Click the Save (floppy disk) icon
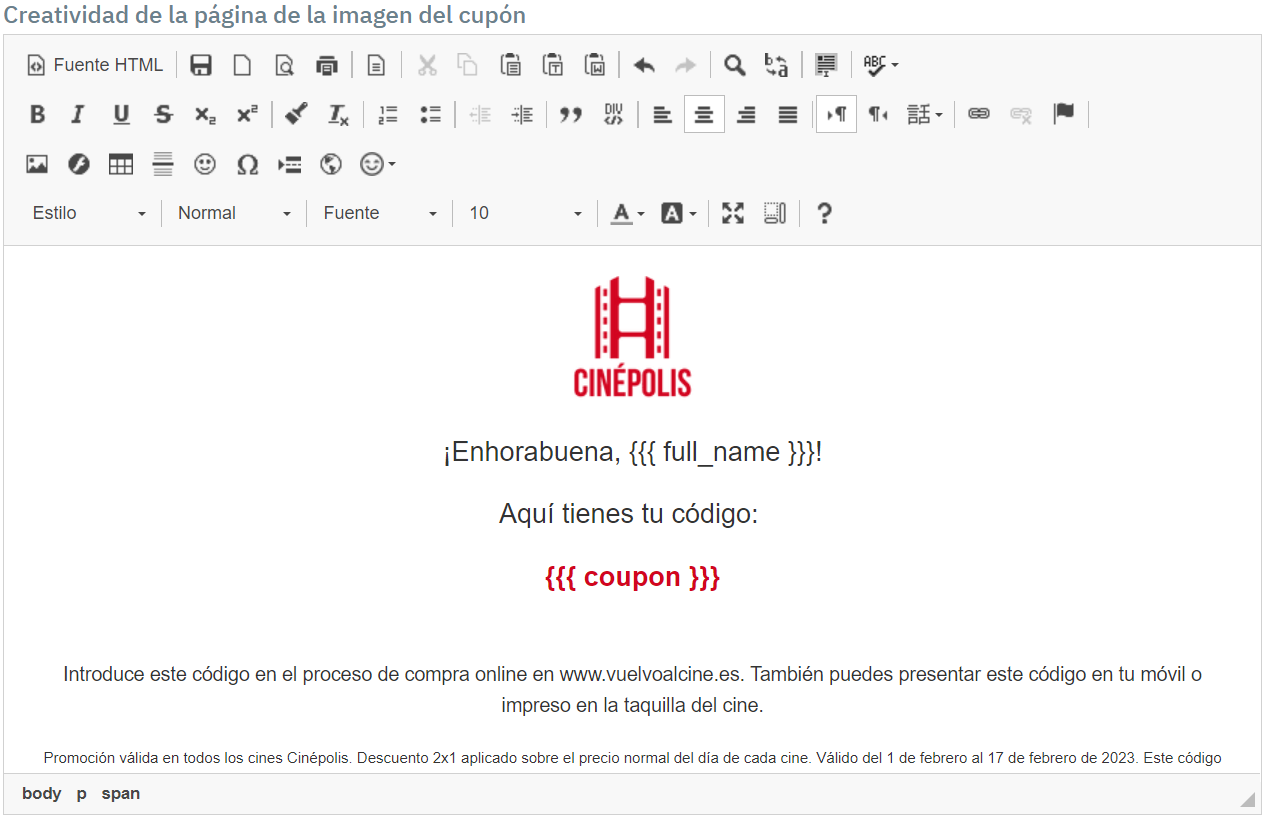Image resolution: width=1269 pixels, height=825 pixels. point(200,65)
